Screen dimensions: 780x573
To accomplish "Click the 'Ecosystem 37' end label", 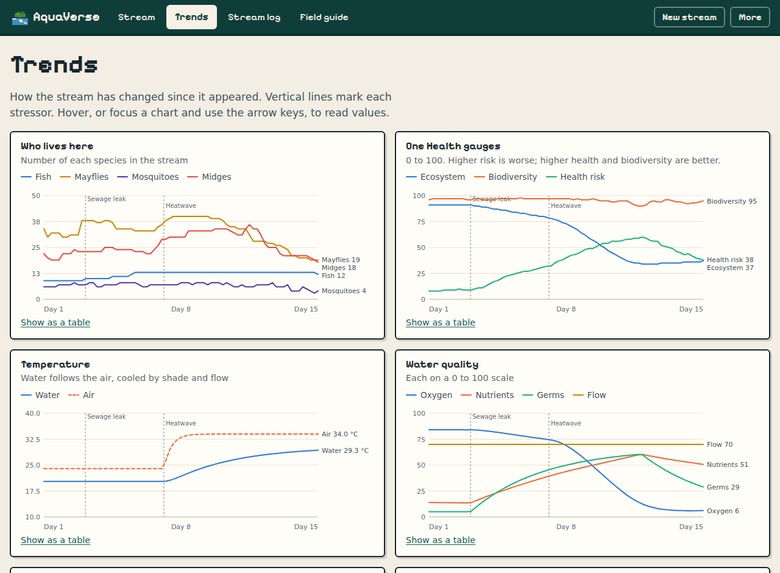I will pyautogui.click(x=730, y=268).
